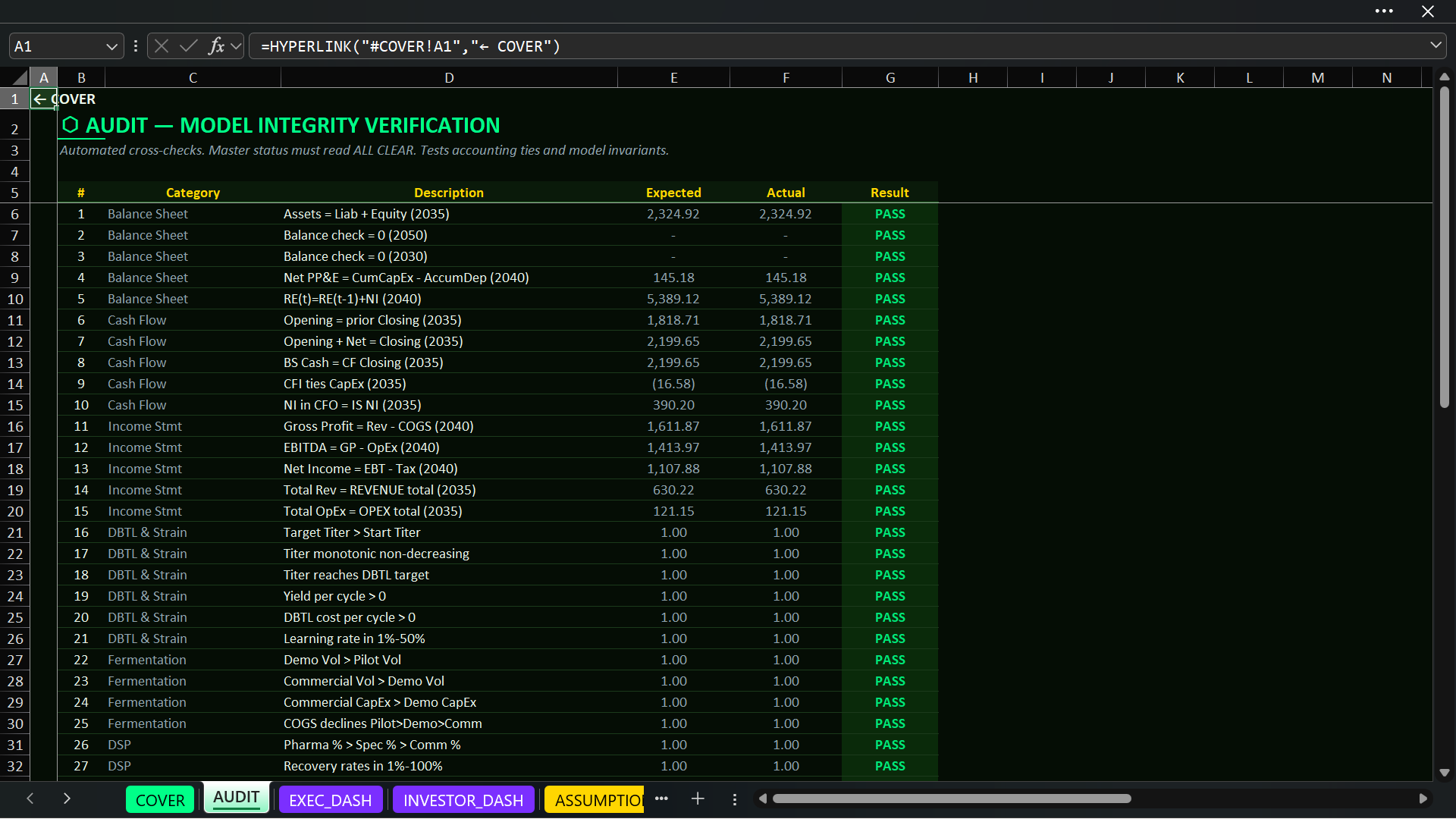Viewport: 1456px width, 819px height.
Task: Go to previous sheet tab arrow
Action: (x=30, y=799)
